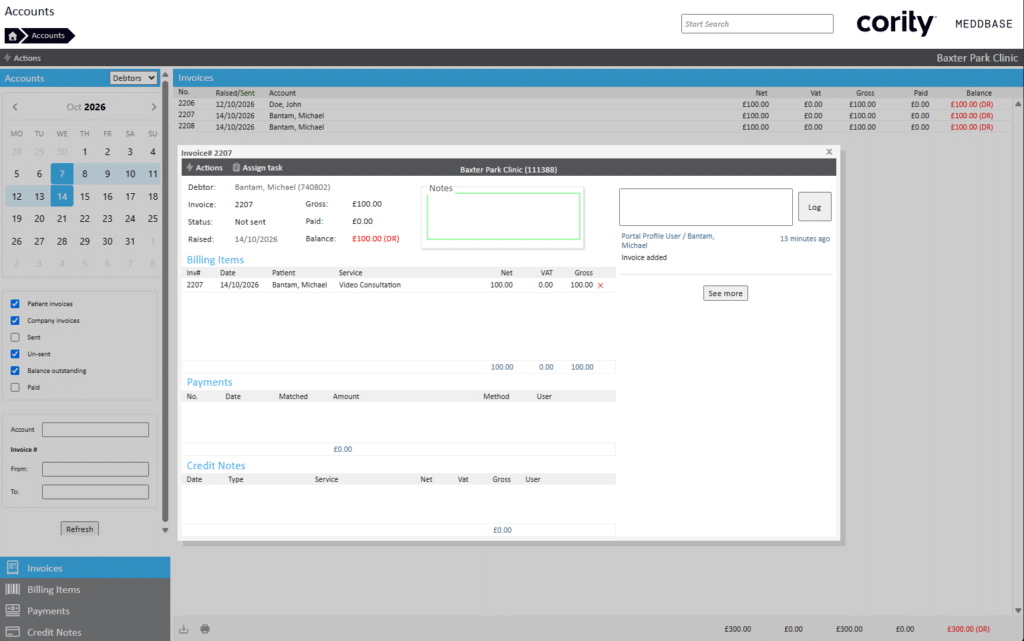
Task: Disable the Un-sent filter checkbox
Action: click(15, 354)
